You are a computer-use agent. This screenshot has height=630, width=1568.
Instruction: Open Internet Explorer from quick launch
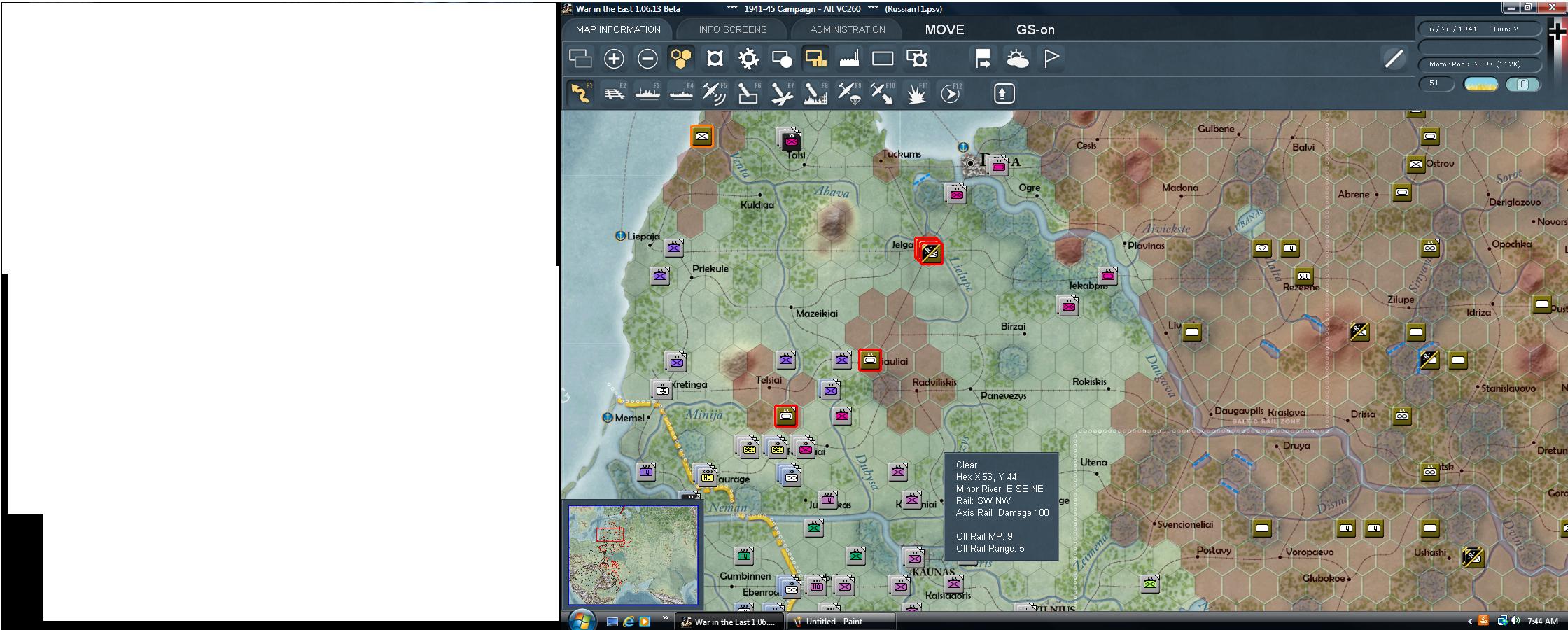(x=629, y=622)
